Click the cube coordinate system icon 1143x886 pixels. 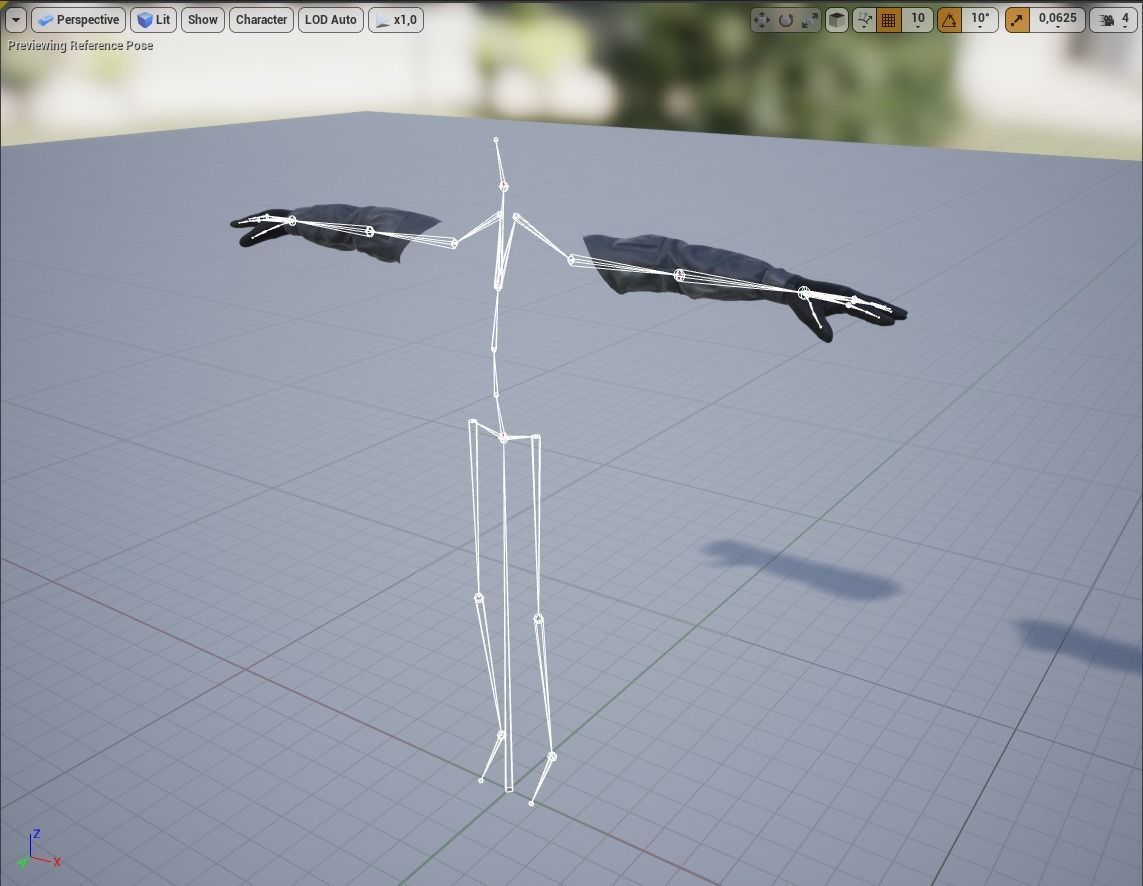click(x=837, y=20)
